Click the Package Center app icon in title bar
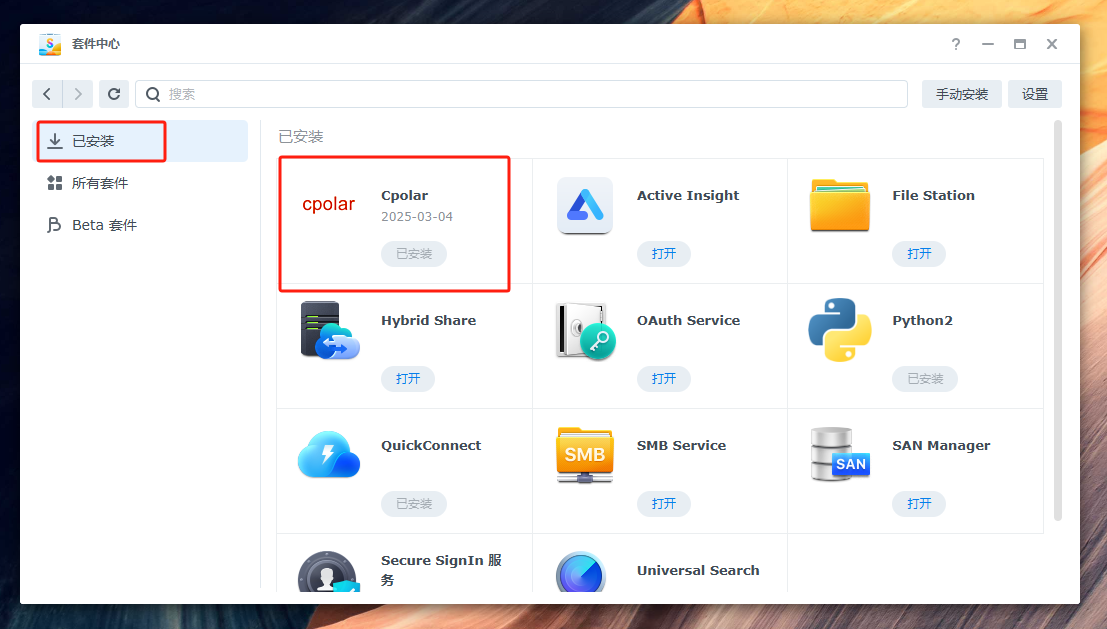 (x=49, y=44)
